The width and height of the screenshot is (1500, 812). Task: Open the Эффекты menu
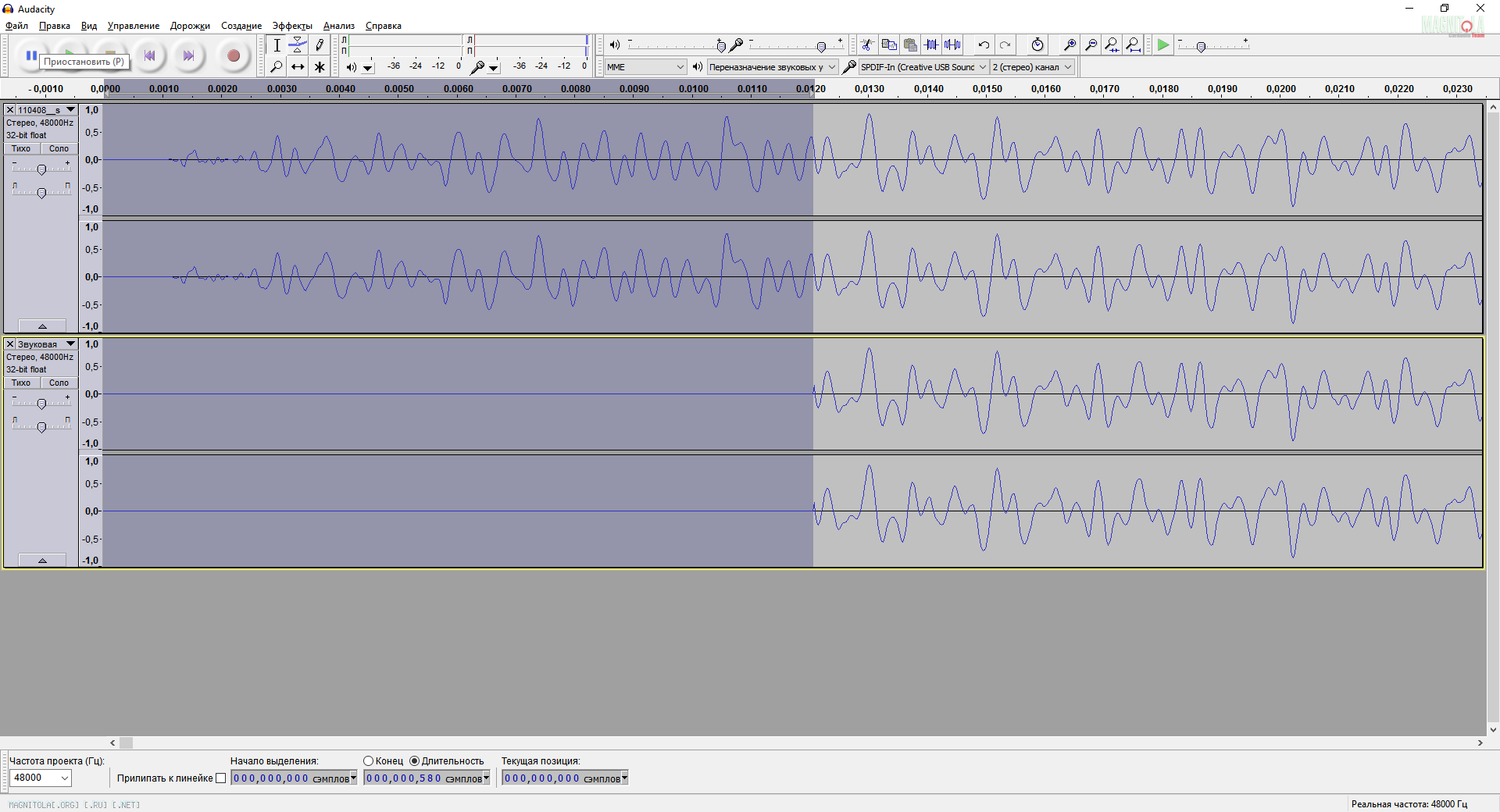click(x=292, y=26)
